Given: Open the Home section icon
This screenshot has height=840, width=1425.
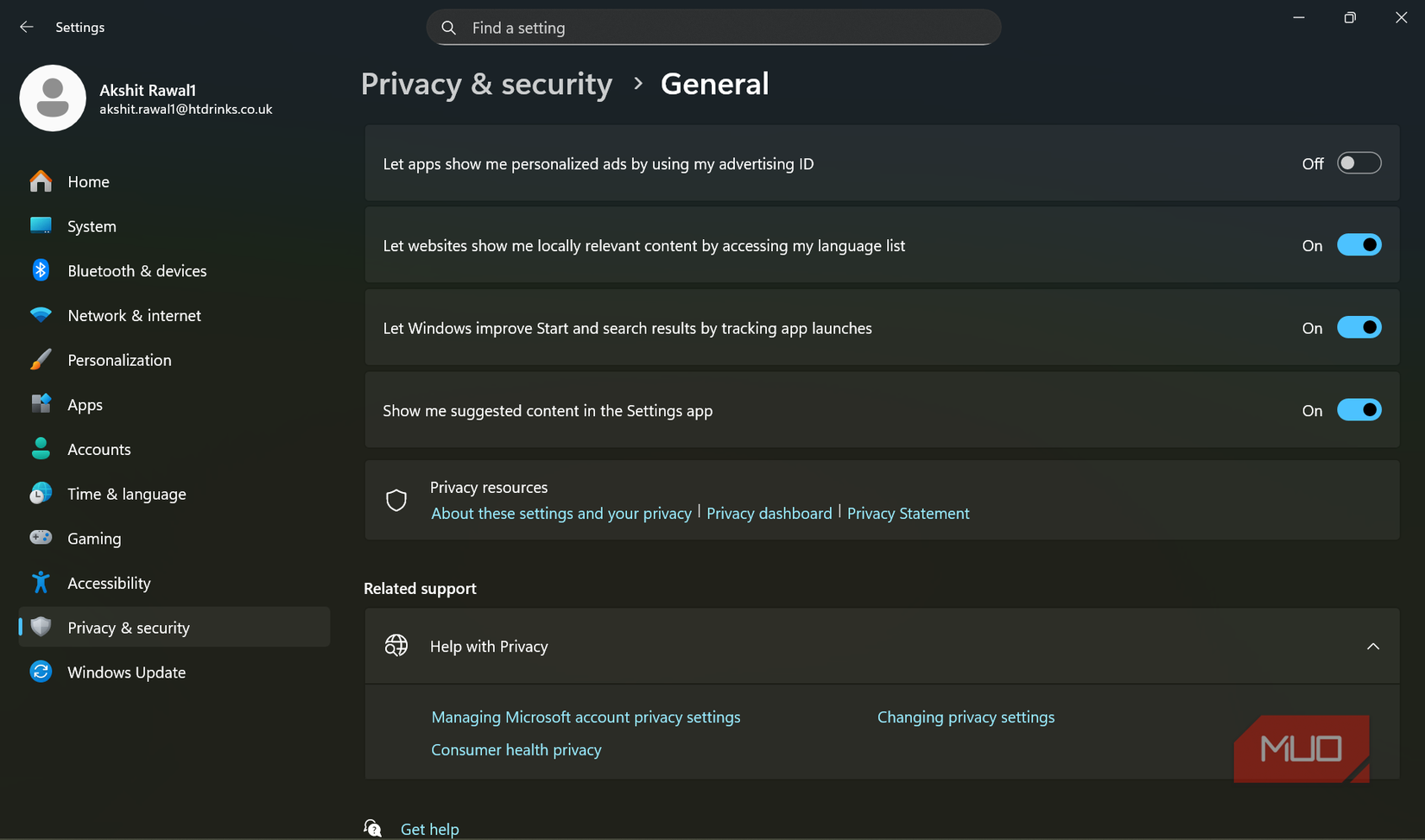Looking at the screenshot, I should click(41, 181).
